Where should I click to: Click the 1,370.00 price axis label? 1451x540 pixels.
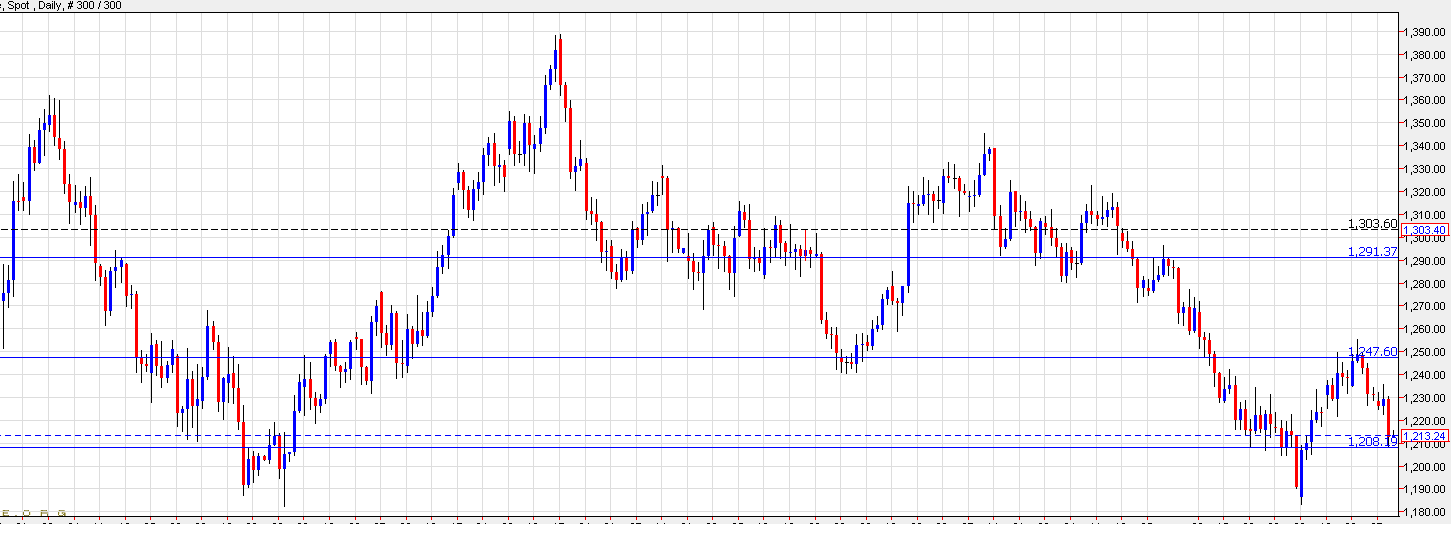tap(1424, 78)
